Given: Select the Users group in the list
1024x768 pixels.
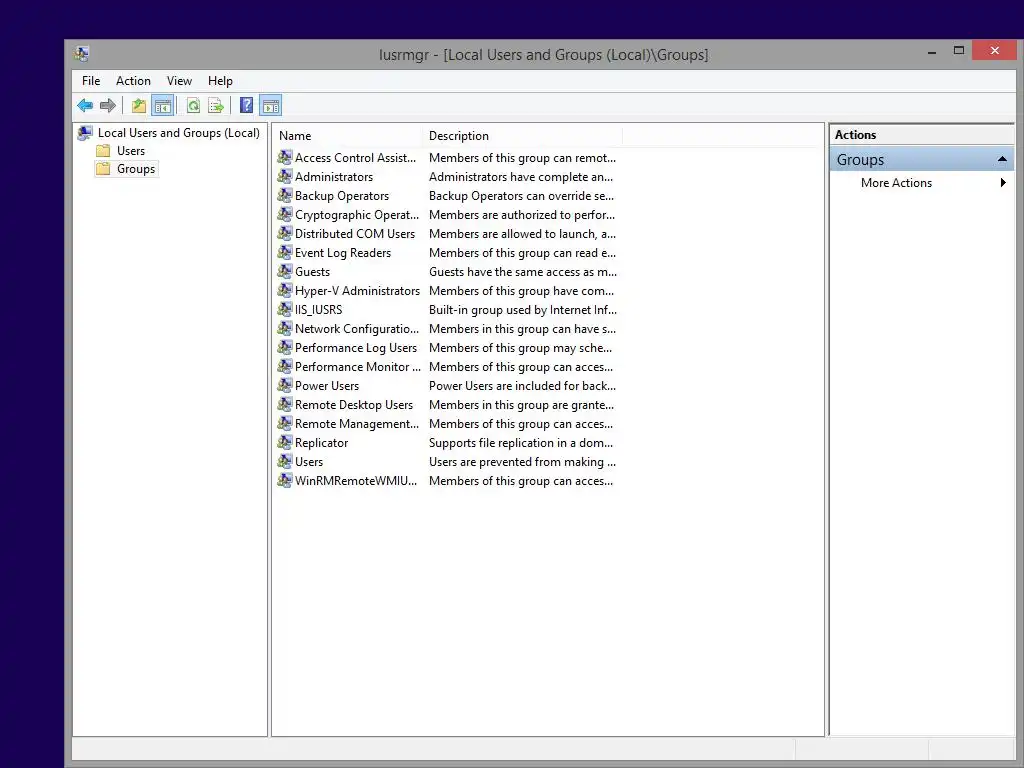Looking at the screenshot, I should (x=309, y=462).
